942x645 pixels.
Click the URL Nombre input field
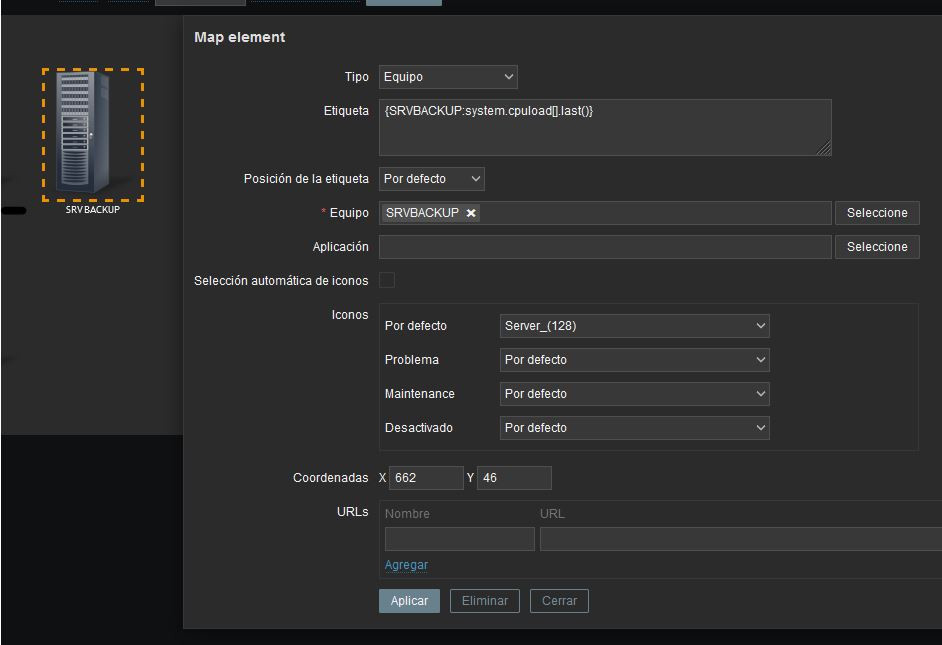click(459, 540)
